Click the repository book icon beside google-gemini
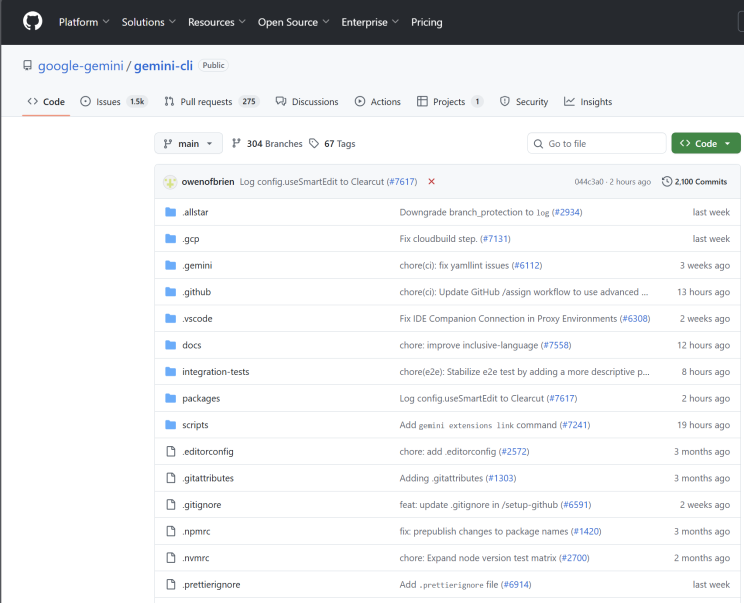The image size is (744, 603). coord(28,65)
